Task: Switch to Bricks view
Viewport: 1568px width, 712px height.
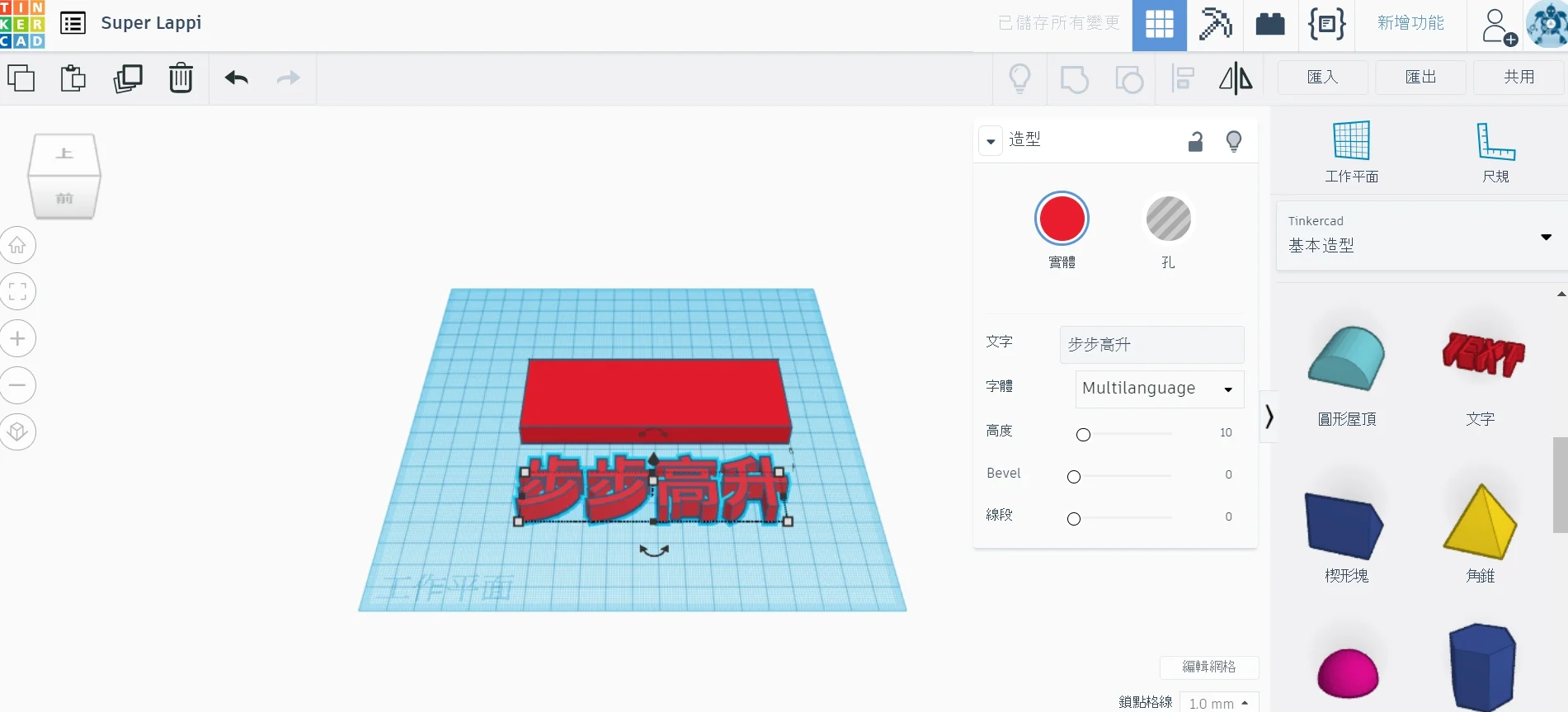Action: tap(1270, 25)
